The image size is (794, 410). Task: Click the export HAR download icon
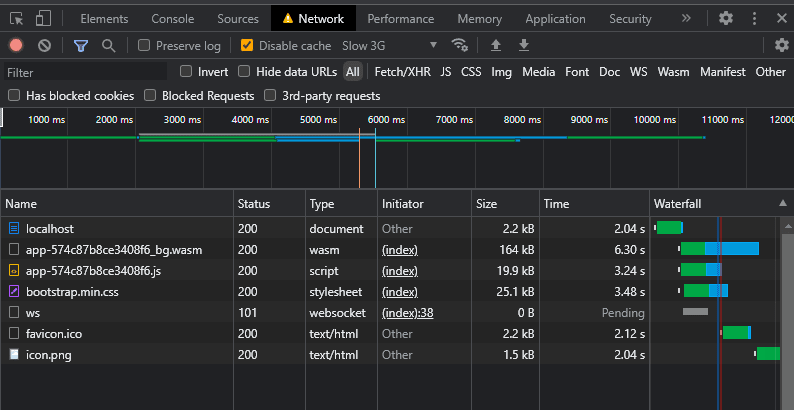click(523, 45)
